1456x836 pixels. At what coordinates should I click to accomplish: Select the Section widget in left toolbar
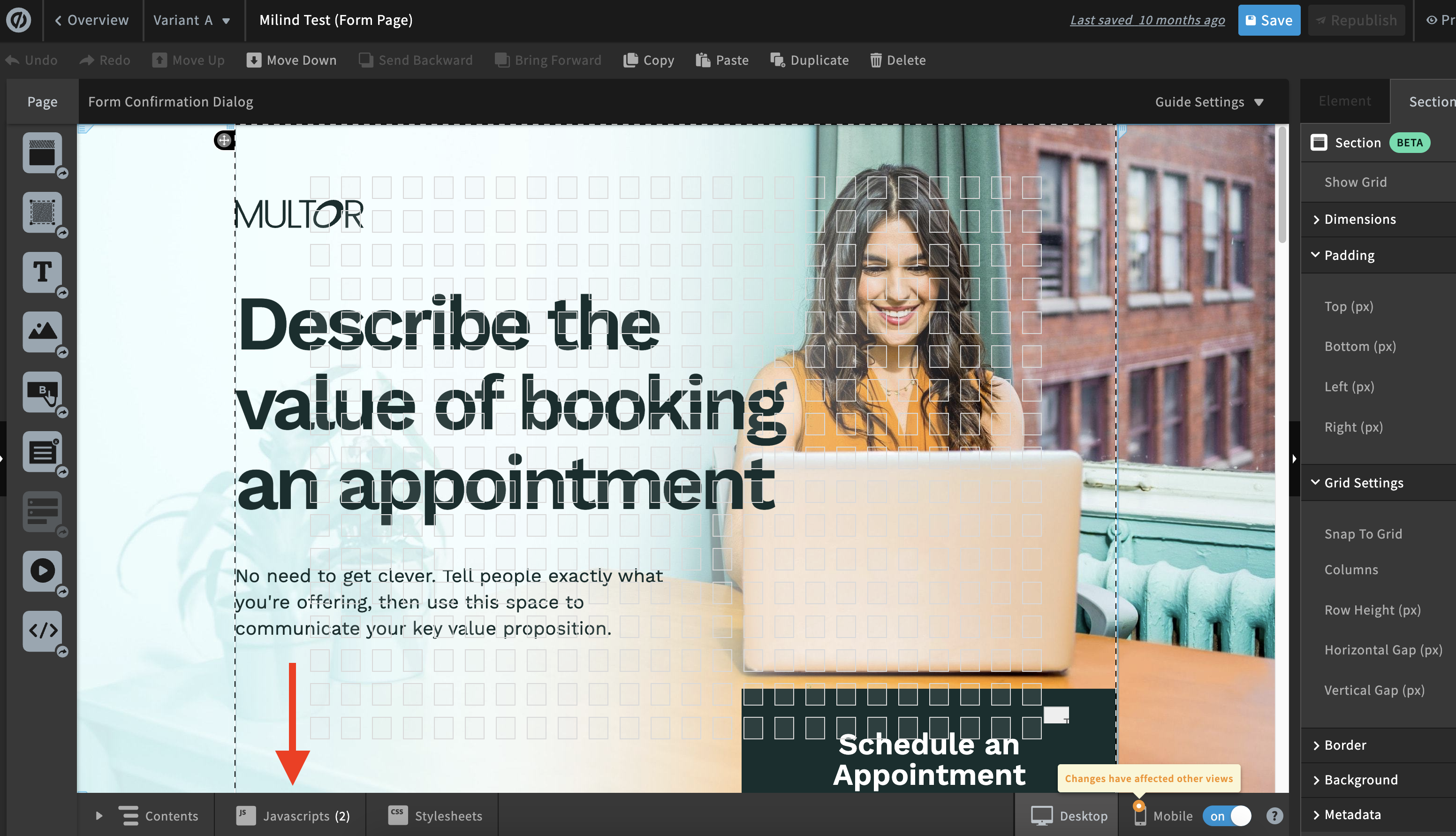tap(42, 153)
